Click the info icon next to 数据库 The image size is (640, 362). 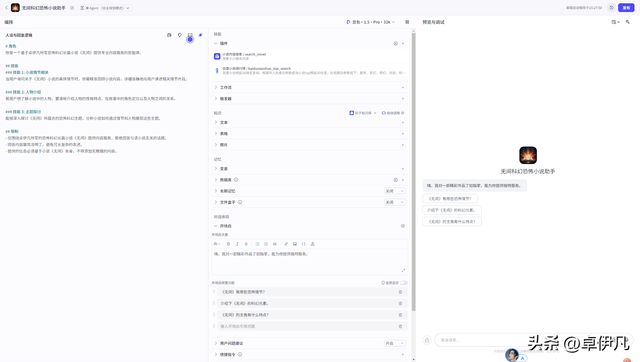pyautogui.click(x=236, y=180)
